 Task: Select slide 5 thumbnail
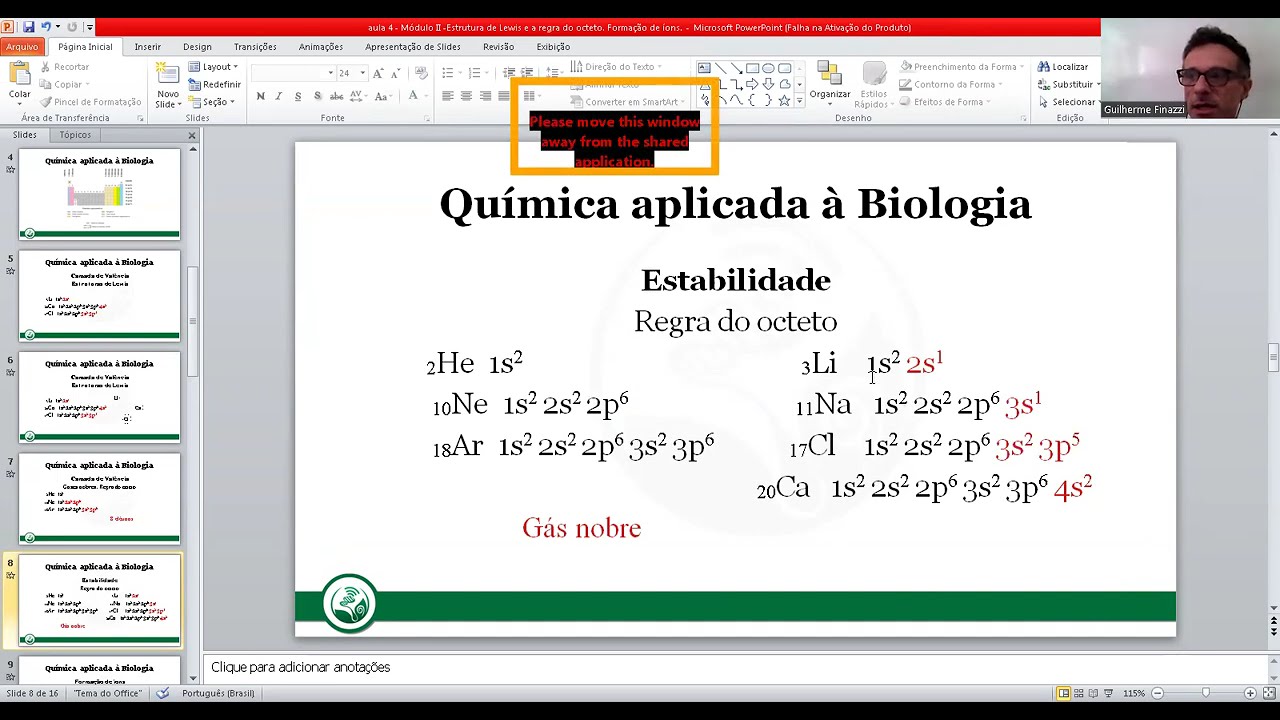coord(99,295)
